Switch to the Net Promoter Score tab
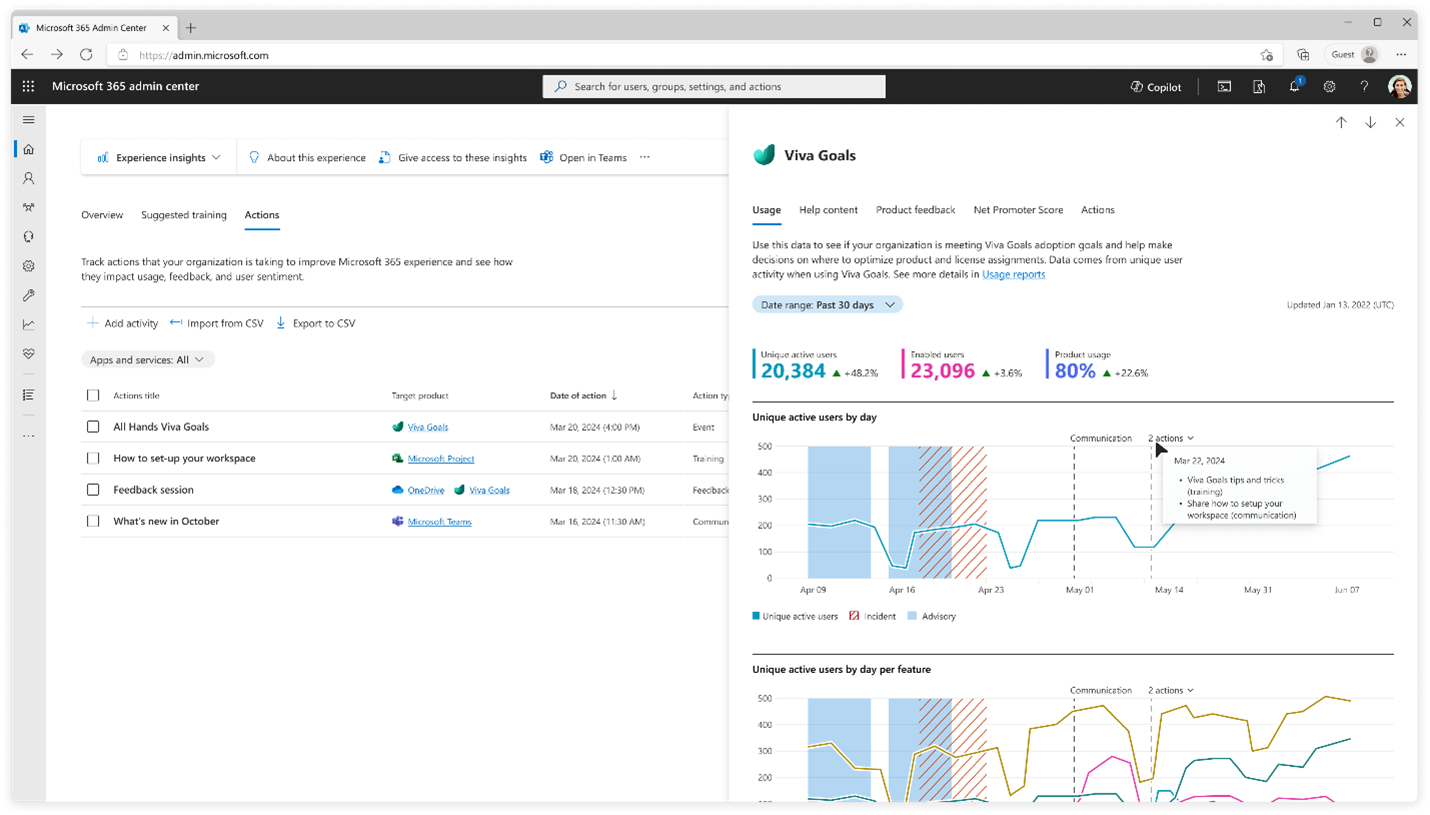Viewport: 1430px width, 815px height. [x=1018, y=209]
